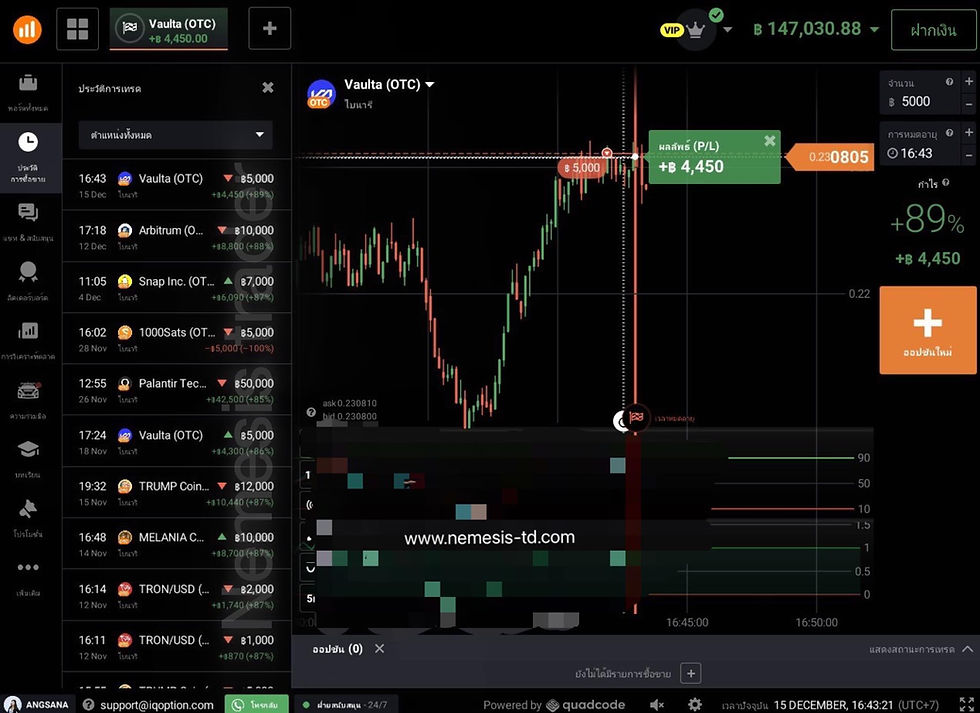
Task: Click the green call phone button
Action: tap(256, 704)
